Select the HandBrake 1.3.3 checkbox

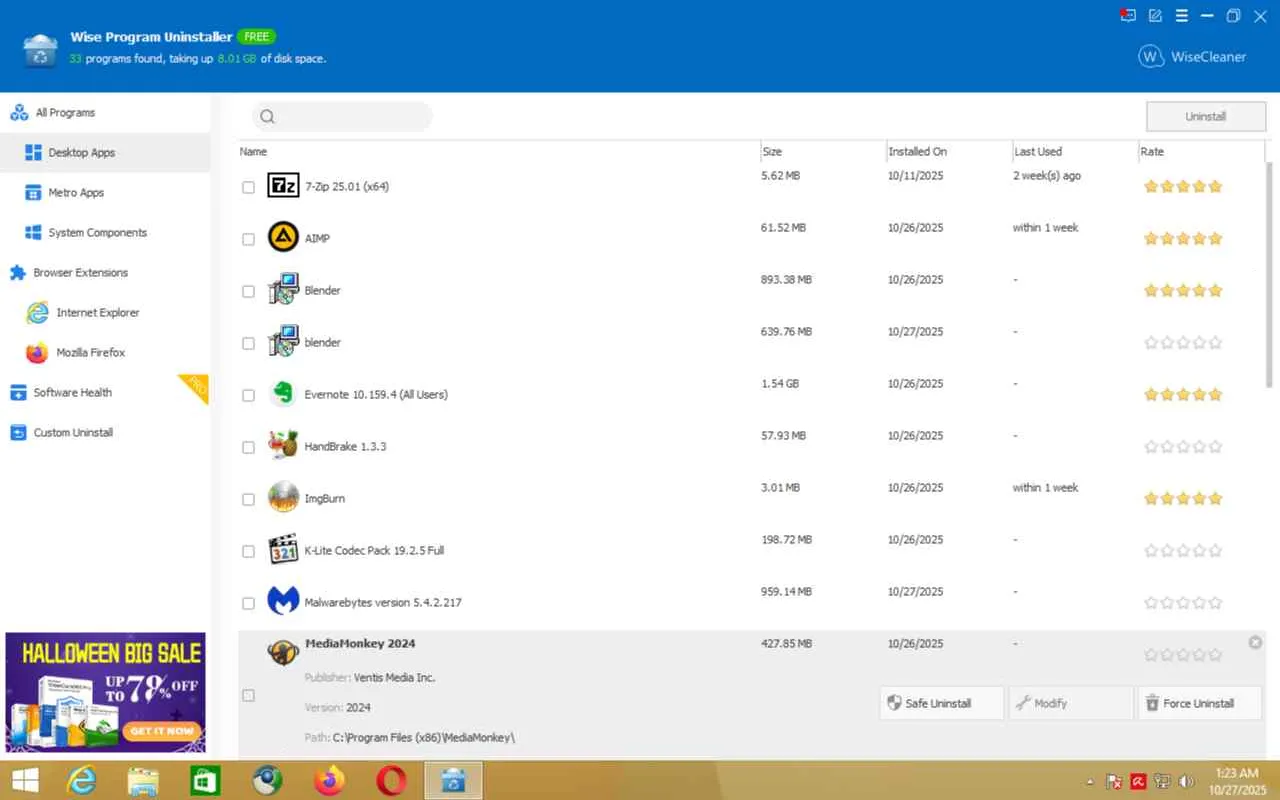[248, 447]
